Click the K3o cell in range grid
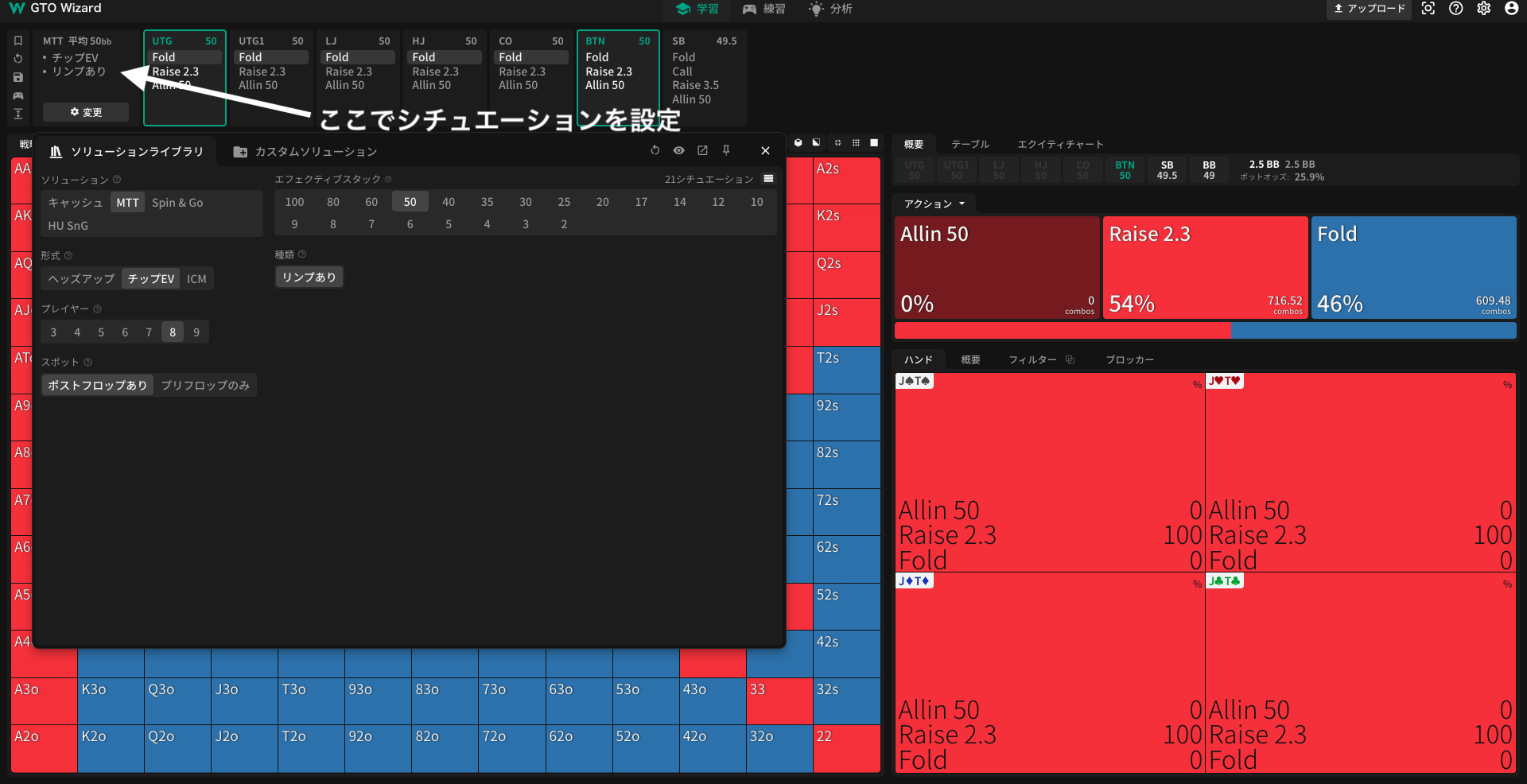Screen dimensions: 1527x784 [111, 701]
